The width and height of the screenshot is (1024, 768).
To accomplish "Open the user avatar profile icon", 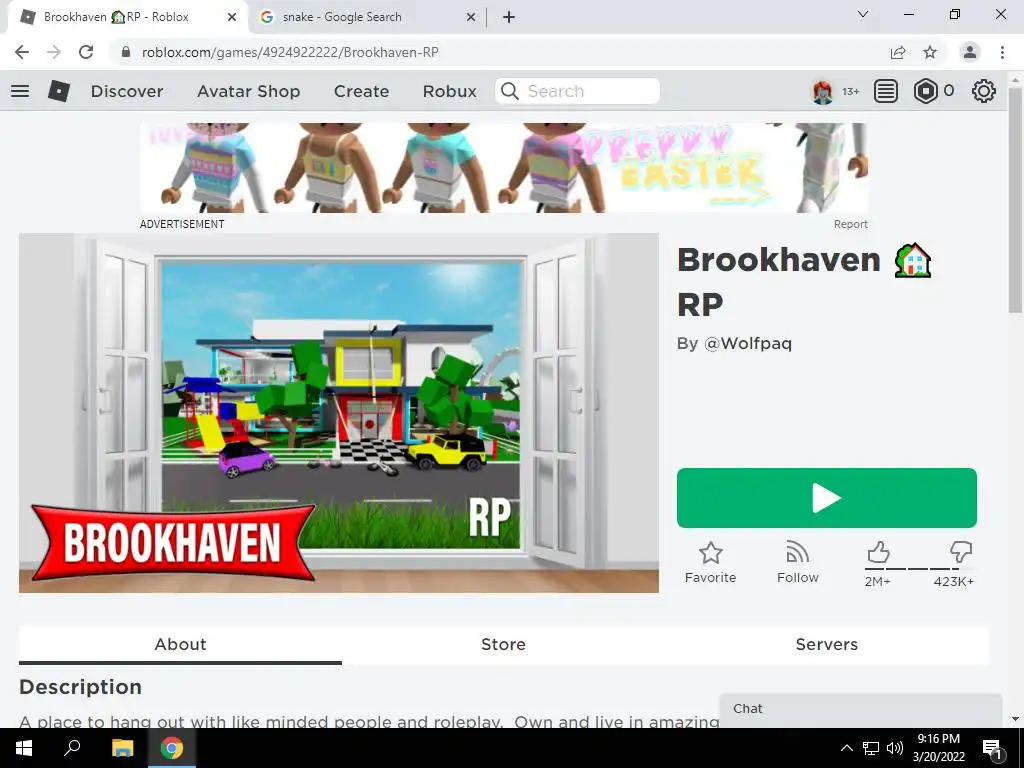I will coord(822,91).
